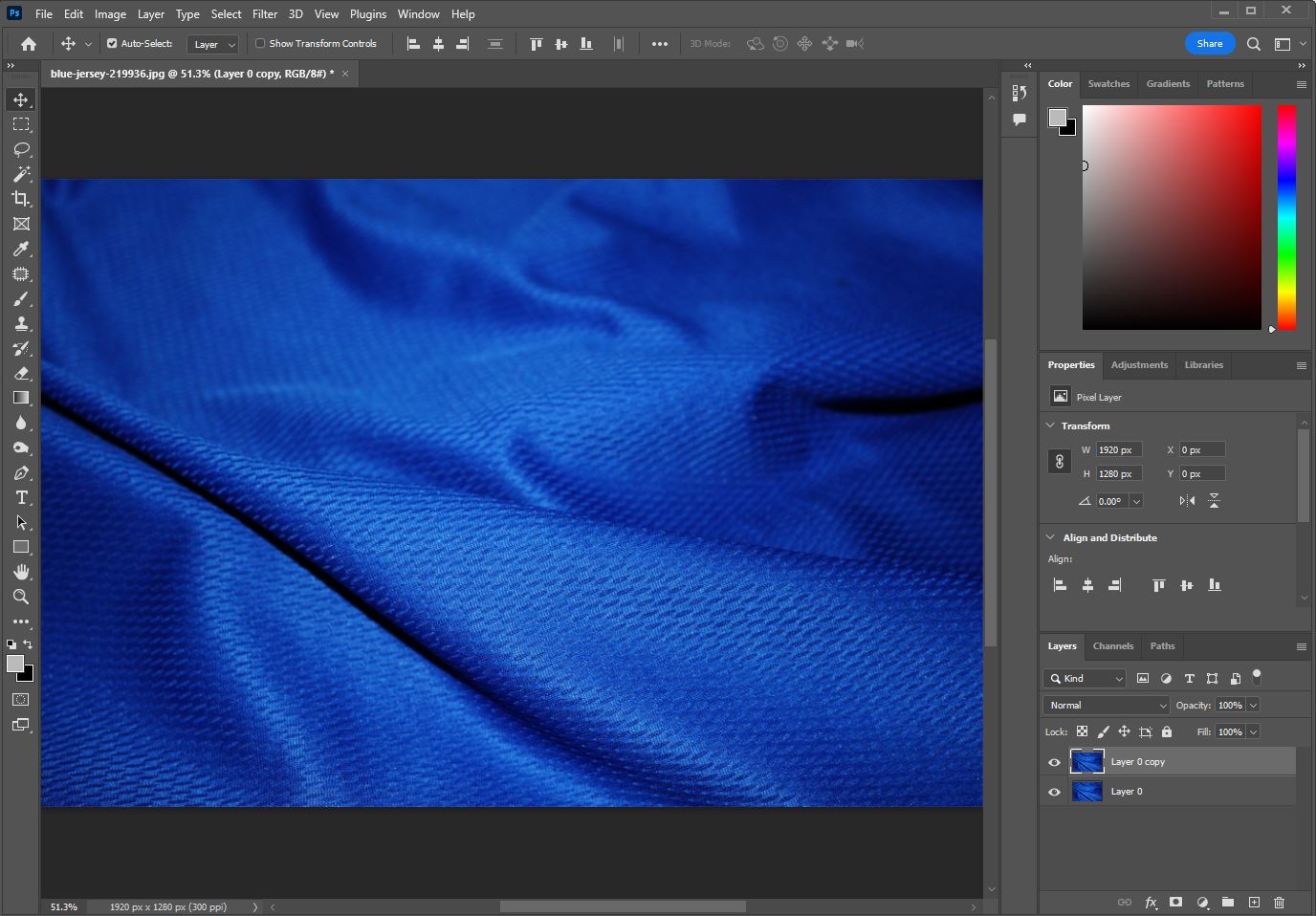This screenshot has width=1316, height=916.
Task: Select the Clone Stamp tool
Action: tap(21, 323)
